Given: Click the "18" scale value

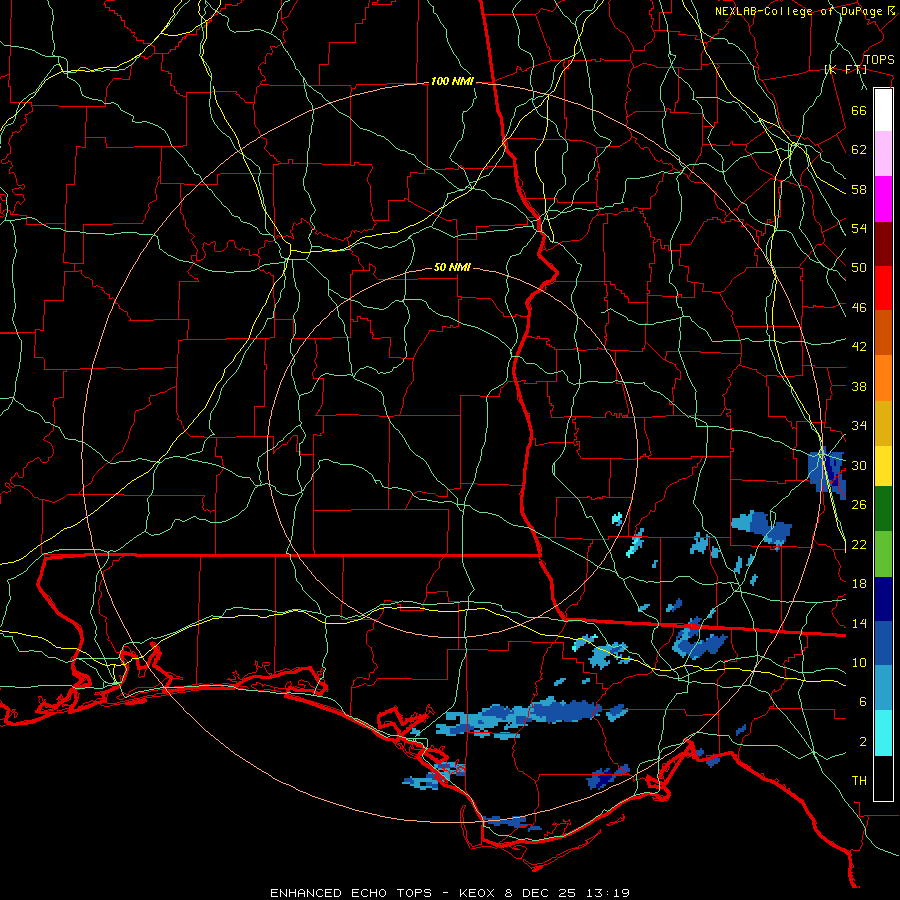Looking at the screenshot, I should [859, 584].
